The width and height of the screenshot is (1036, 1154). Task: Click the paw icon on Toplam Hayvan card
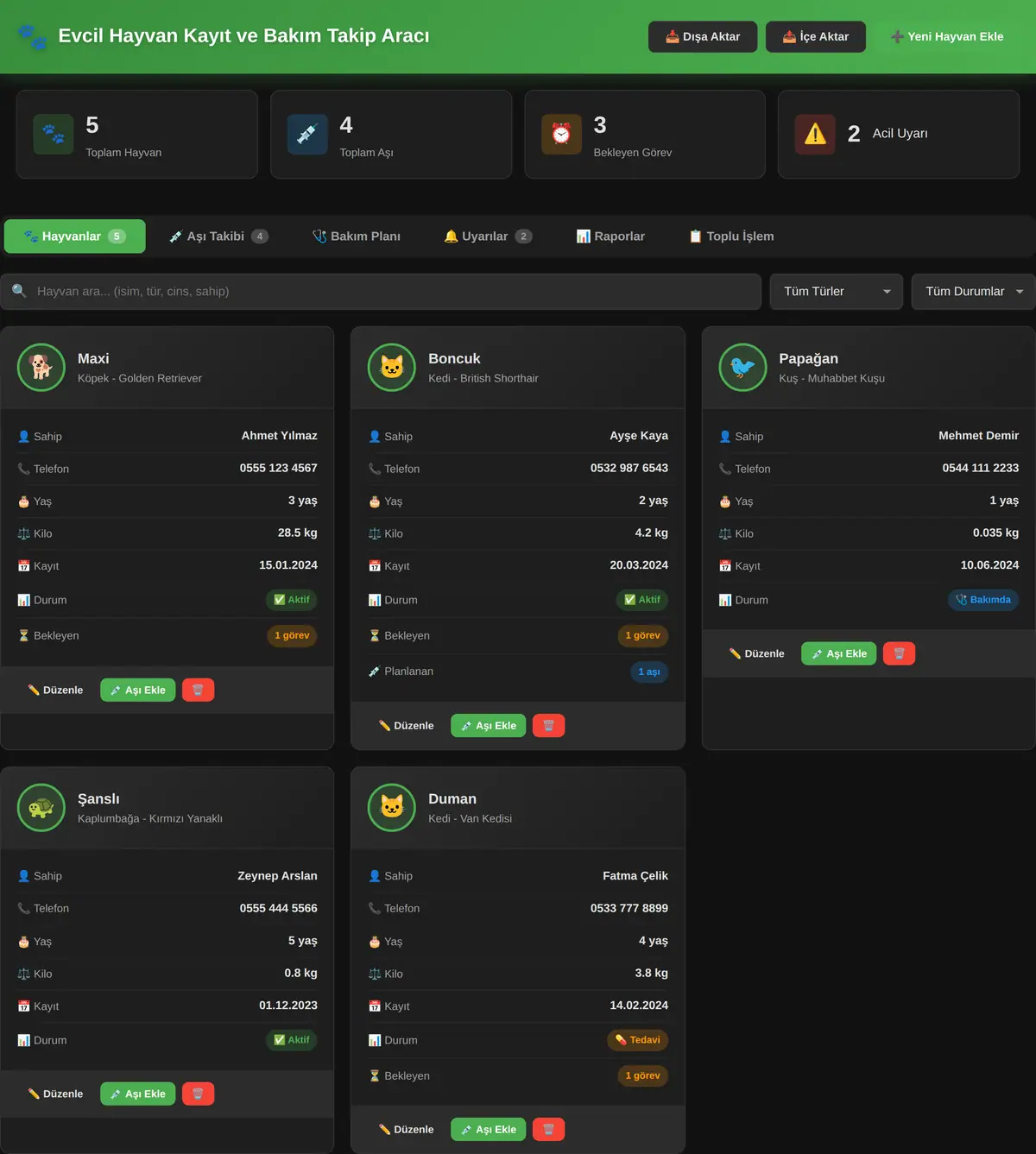pos(54,135)
